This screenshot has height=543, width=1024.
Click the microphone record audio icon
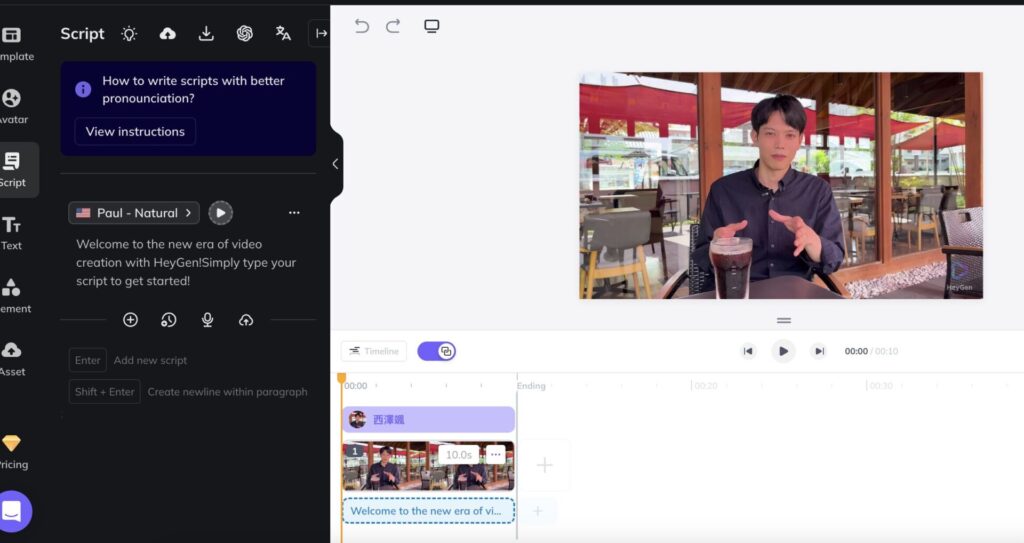tap(207, 320)
